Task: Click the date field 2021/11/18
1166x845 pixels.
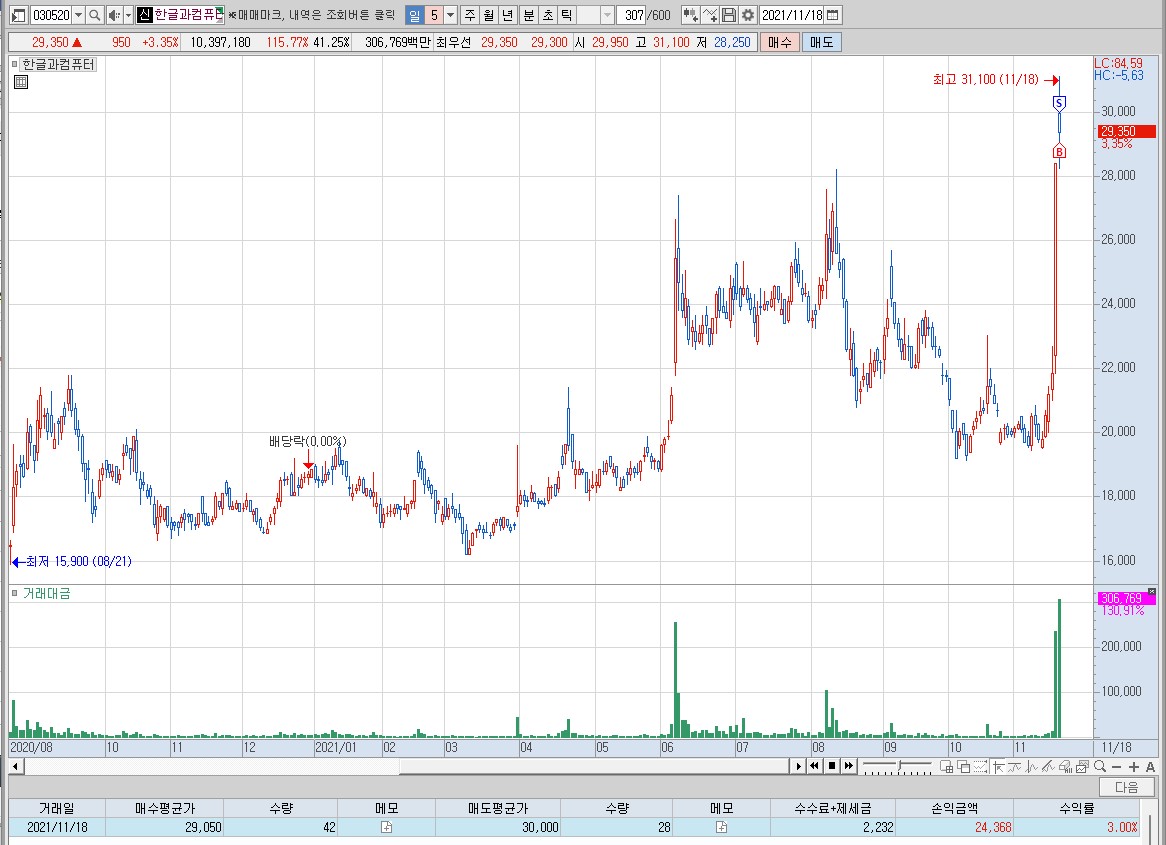Action: pyautogui.click(x=792, y=15)
